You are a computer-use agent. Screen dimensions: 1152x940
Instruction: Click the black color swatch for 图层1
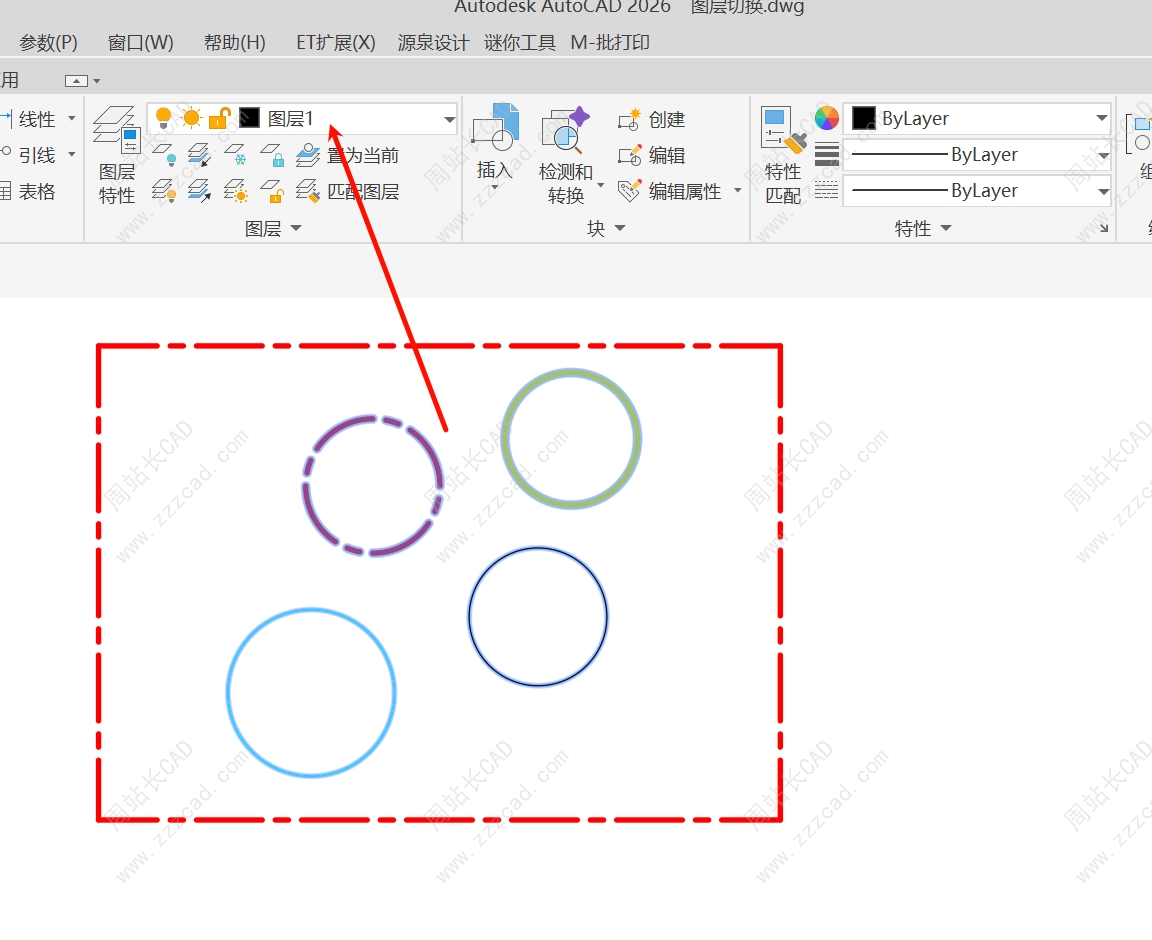point(249,118)
